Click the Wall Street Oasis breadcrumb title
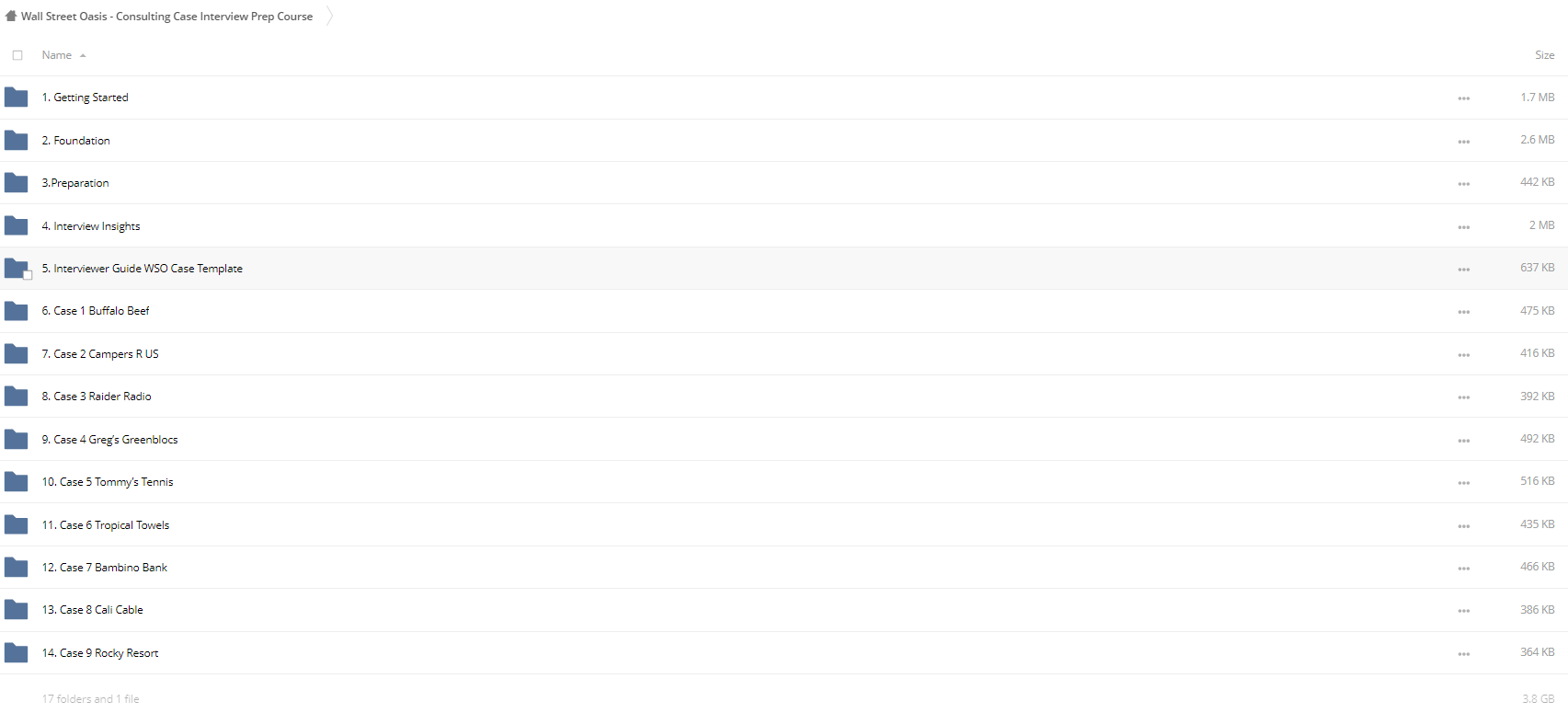This screenshot has width=1568, height=713. point(166,17)
